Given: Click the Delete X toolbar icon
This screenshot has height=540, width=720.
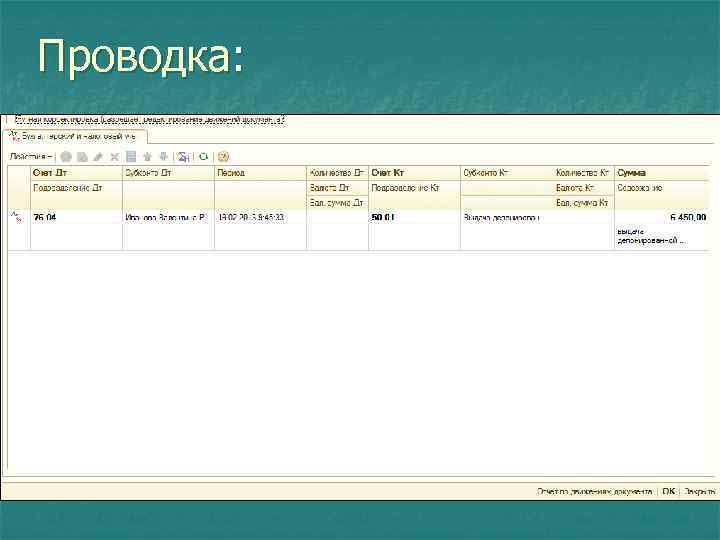Looking at the screenshot, I should click(114, 157).
